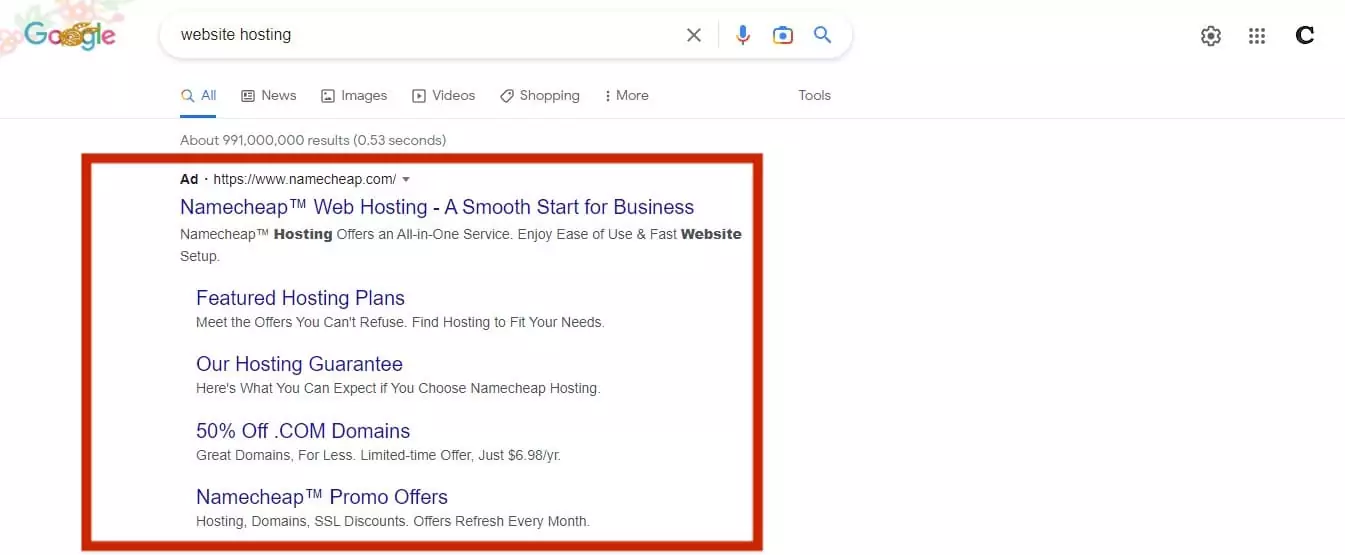Open the 50% Off .COM Domains link
This screenshot has width=1345, height=555.
pyautogui.click(x=303, y=431)
